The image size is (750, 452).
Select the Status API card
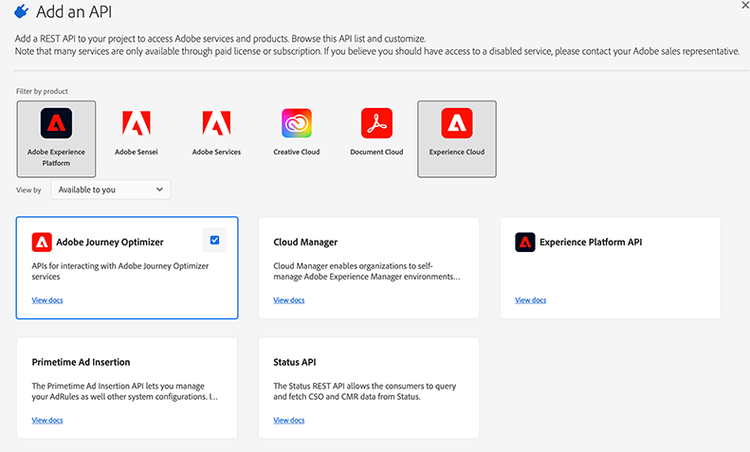(368, 387)
